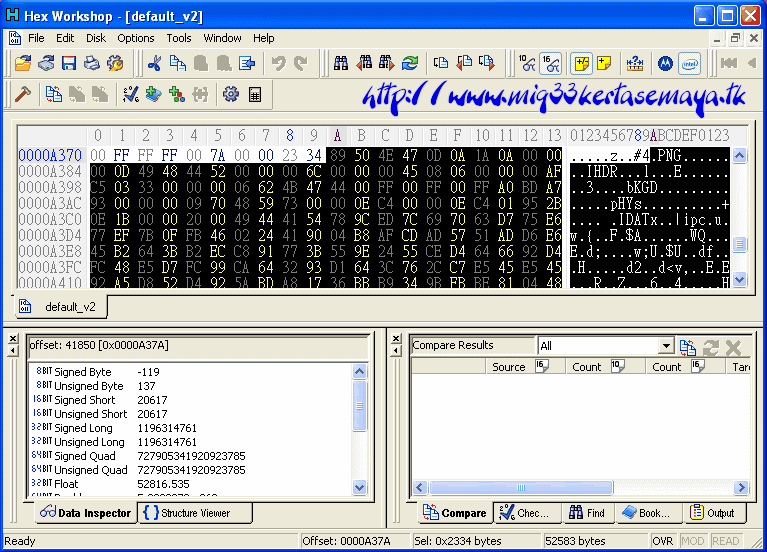767x552 pixels.
Task: Click the ruler with question mark icon
Action: pos(635,63)
